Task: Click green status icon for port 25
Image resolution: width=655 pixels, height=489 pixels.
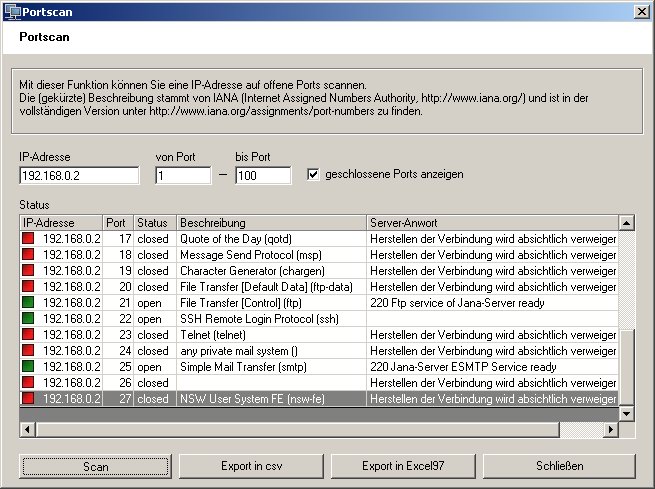Action: tap(28, 366)
